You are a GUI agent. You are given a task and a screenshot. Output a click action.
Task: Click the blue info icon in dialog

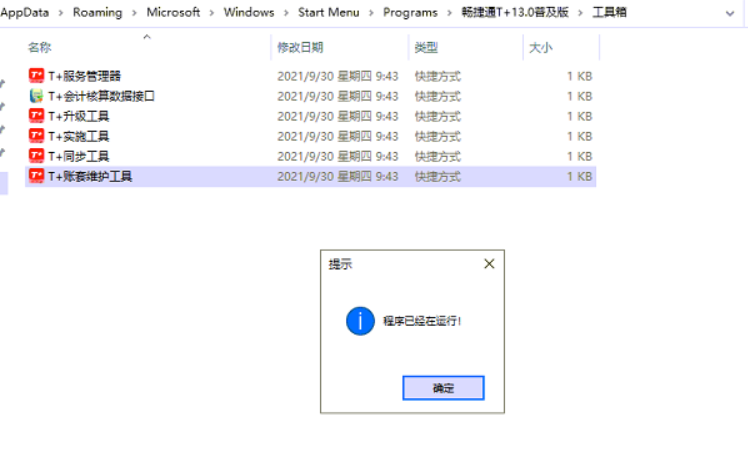(360, 321)
